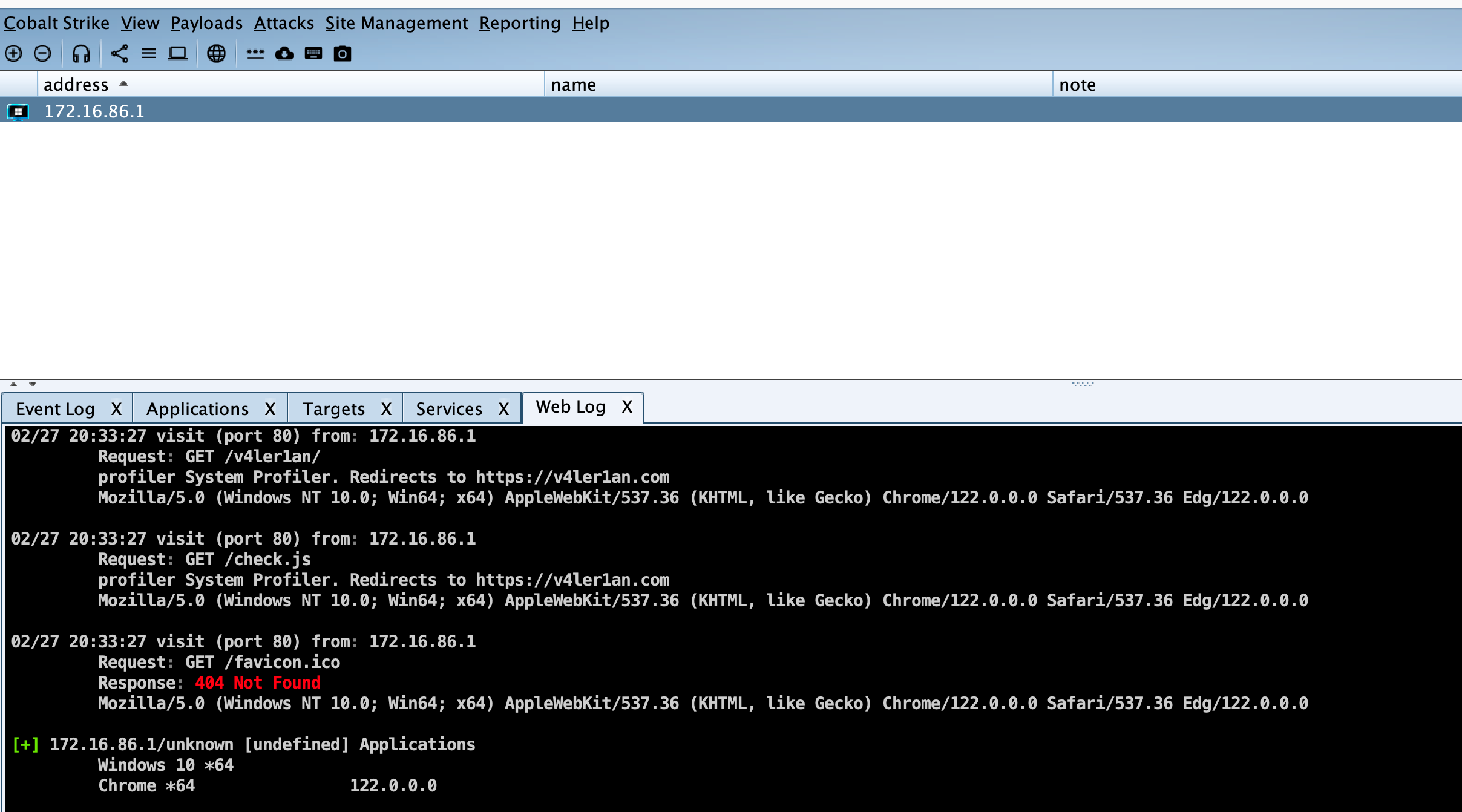Expand panel with the down arrow divider

[x=33, y=384]
